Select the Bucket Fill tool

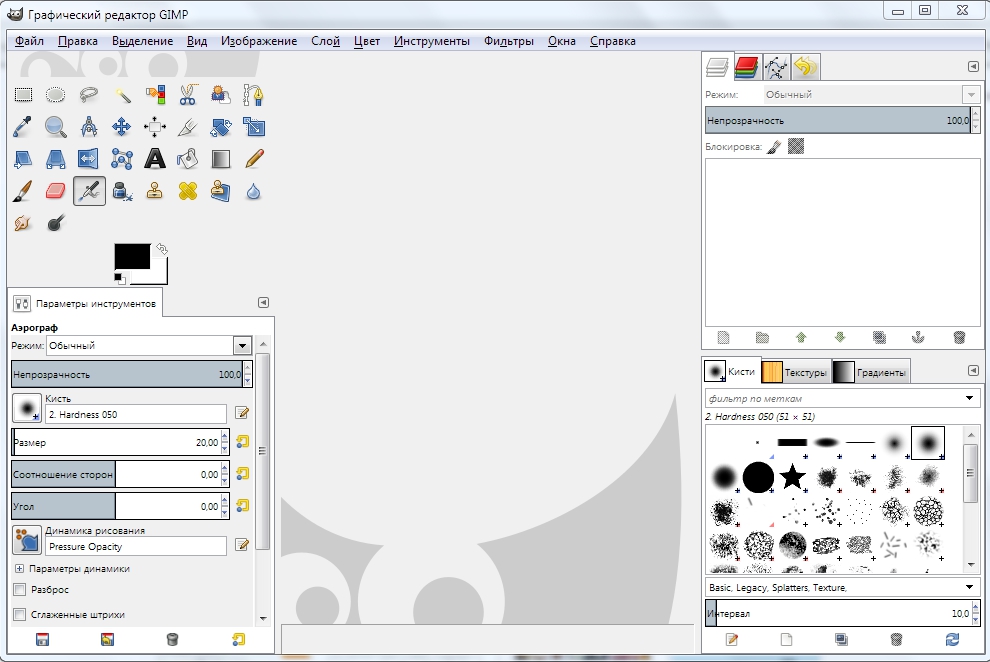(x=188, y=158)
